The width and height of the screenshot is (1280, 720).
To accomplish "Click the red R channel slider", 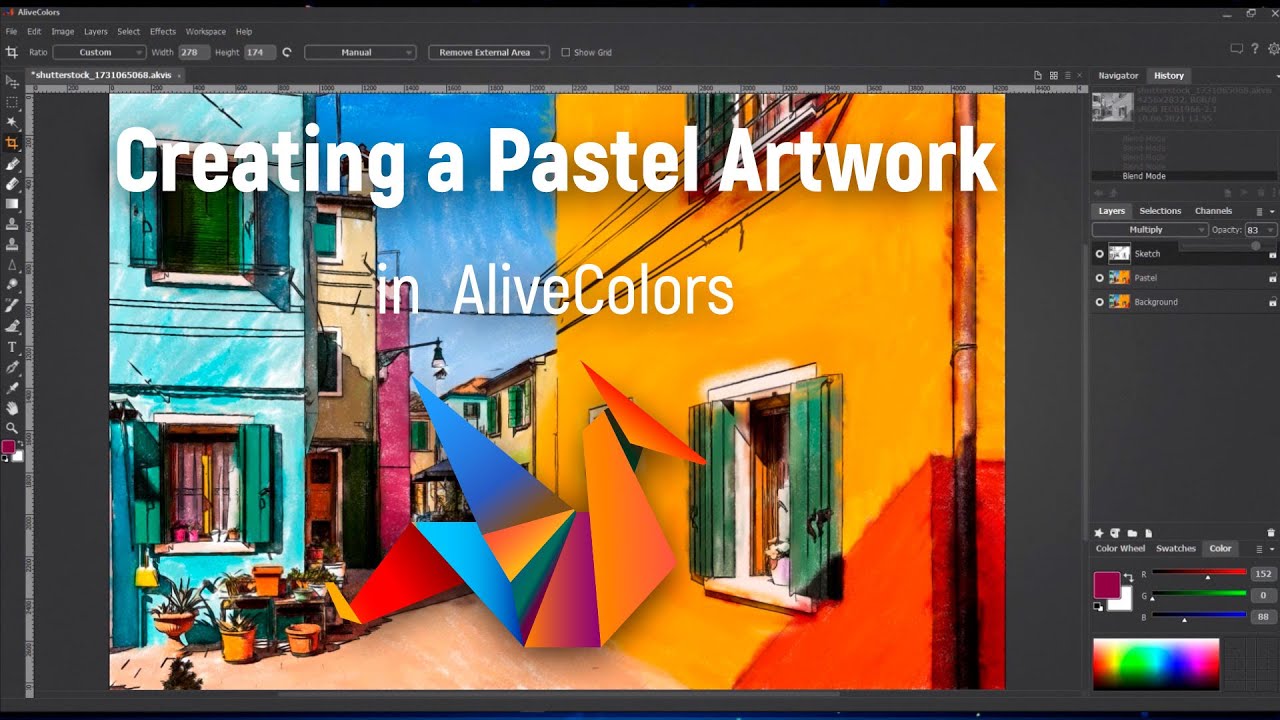I will pos(1199,573).
